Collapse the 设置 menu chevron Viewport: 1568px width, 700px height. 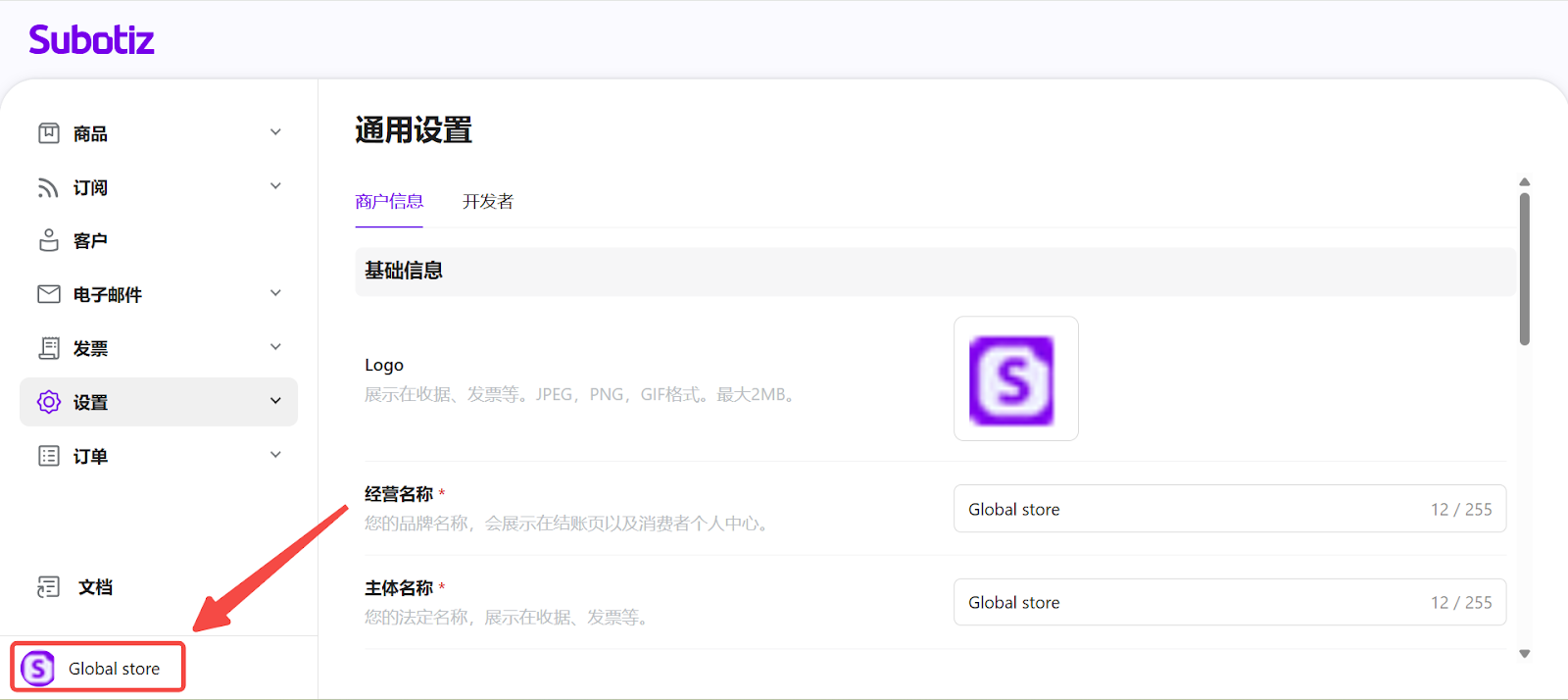point(275,401)
